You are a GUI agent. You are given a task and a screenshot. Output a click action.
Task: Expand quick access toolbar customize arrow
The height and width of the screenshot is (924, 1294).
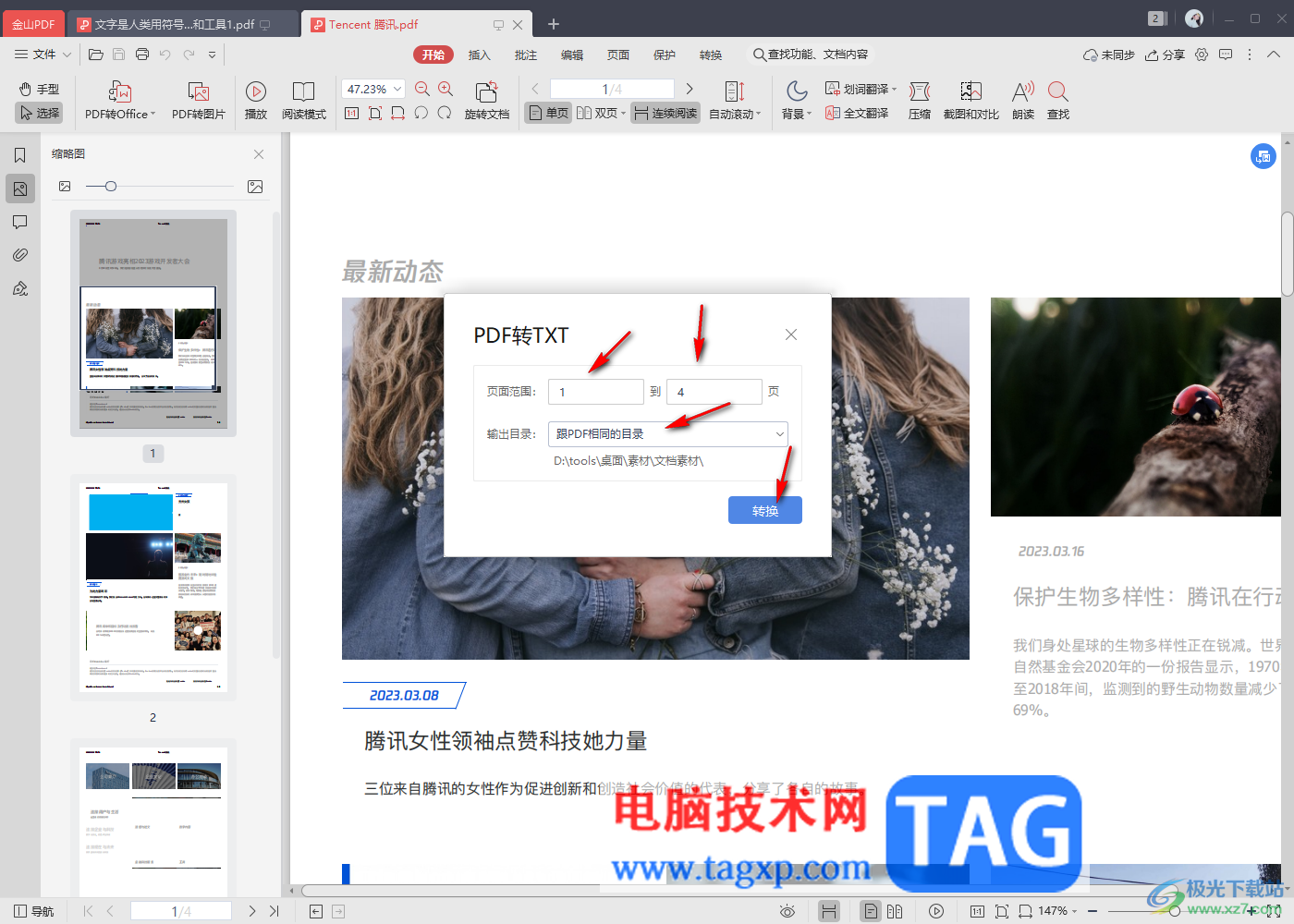[x=212, y=55]
